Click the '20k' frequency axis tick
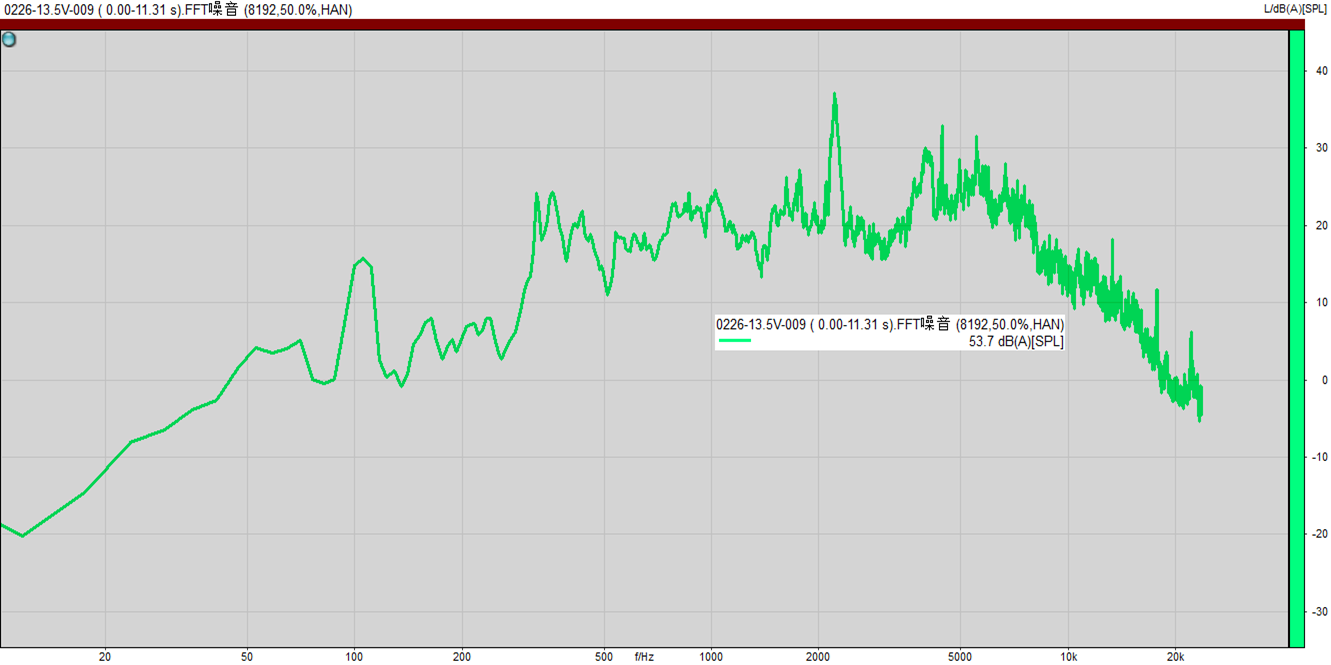The image size is (1331, 665). point(1175,657)
